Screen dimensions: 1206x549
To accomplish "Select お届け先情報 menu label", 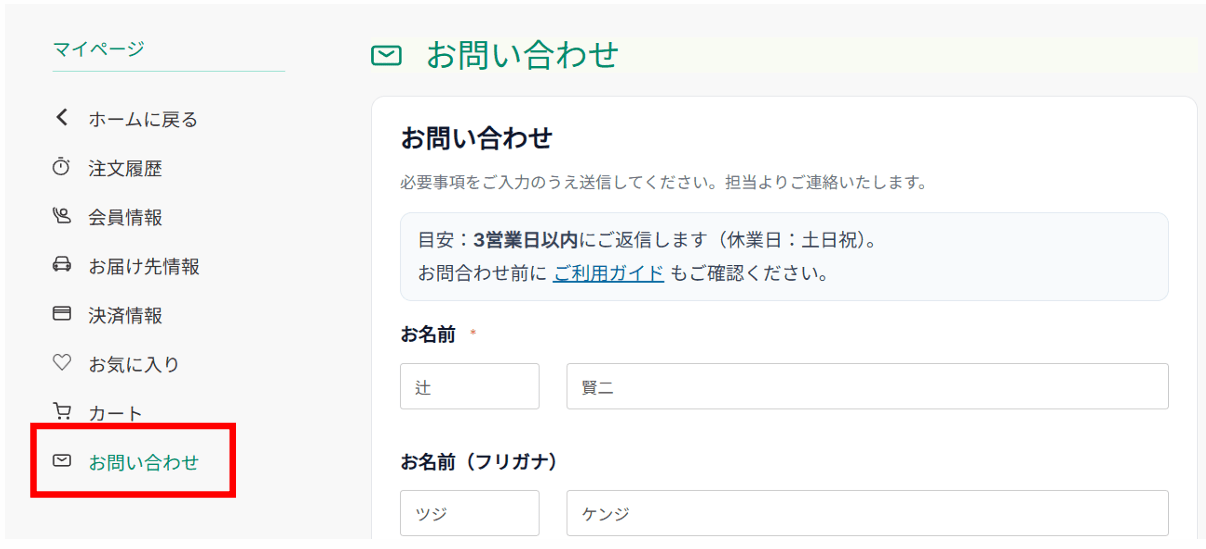I will pos(144,266).
